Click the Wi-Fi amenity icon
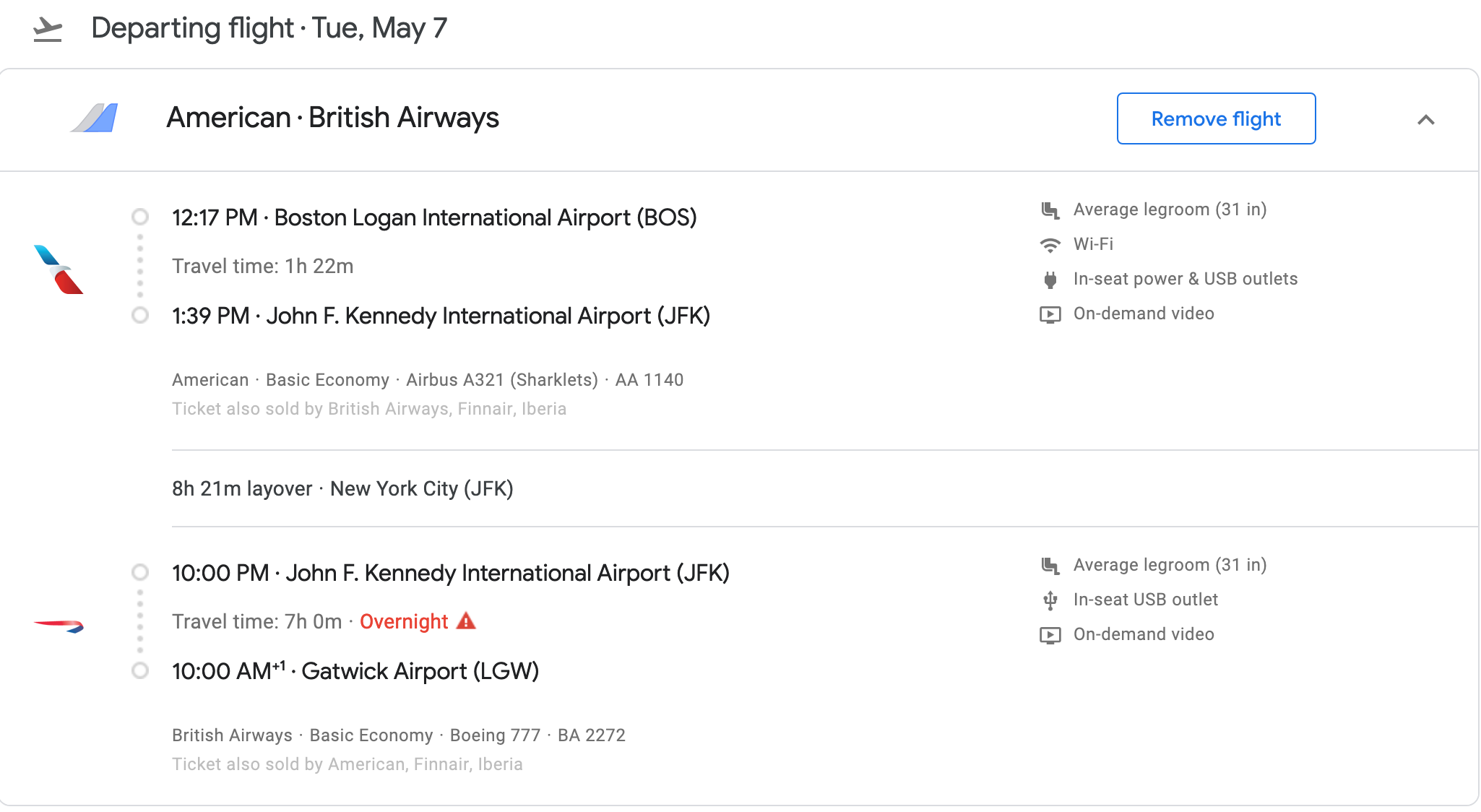Screen dimensions: 1481x812 1050,245
